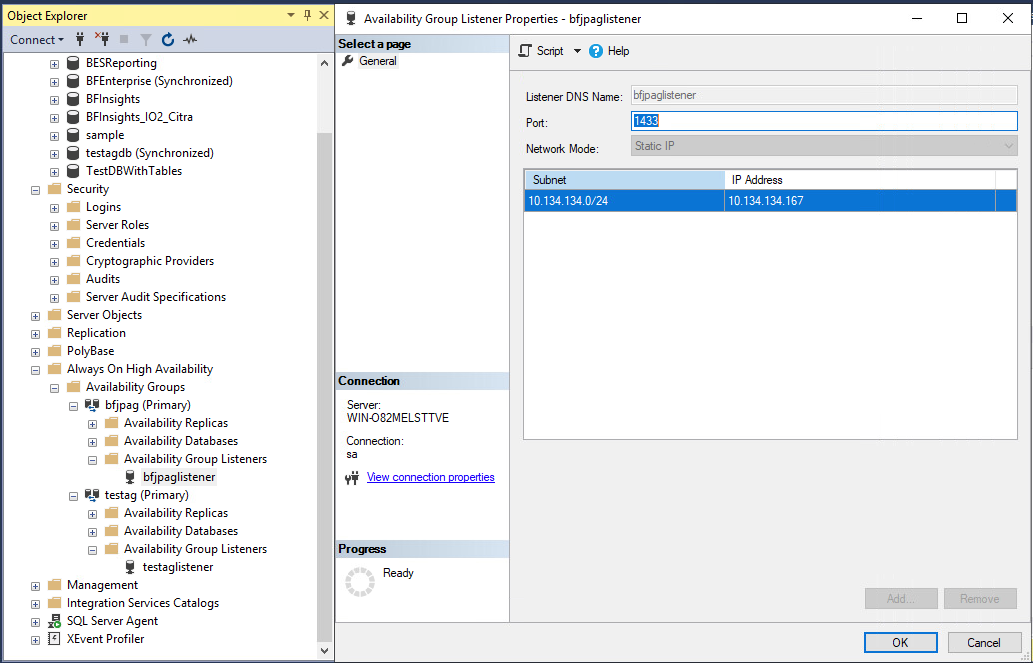Click OK to confirm listener properties
The width and height of the screenshot is (1033, 663).
(x=901, y=643)
